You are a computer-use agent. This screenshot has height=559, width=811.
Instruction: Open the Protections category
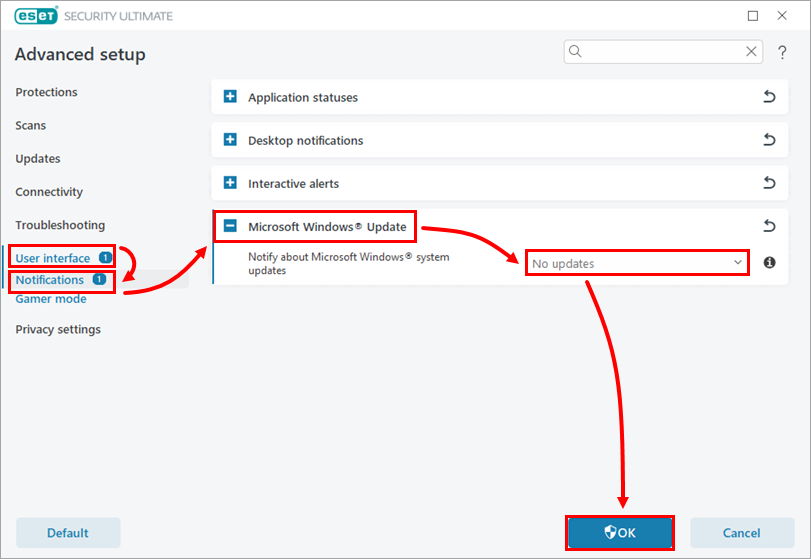[x=46, y=92]
